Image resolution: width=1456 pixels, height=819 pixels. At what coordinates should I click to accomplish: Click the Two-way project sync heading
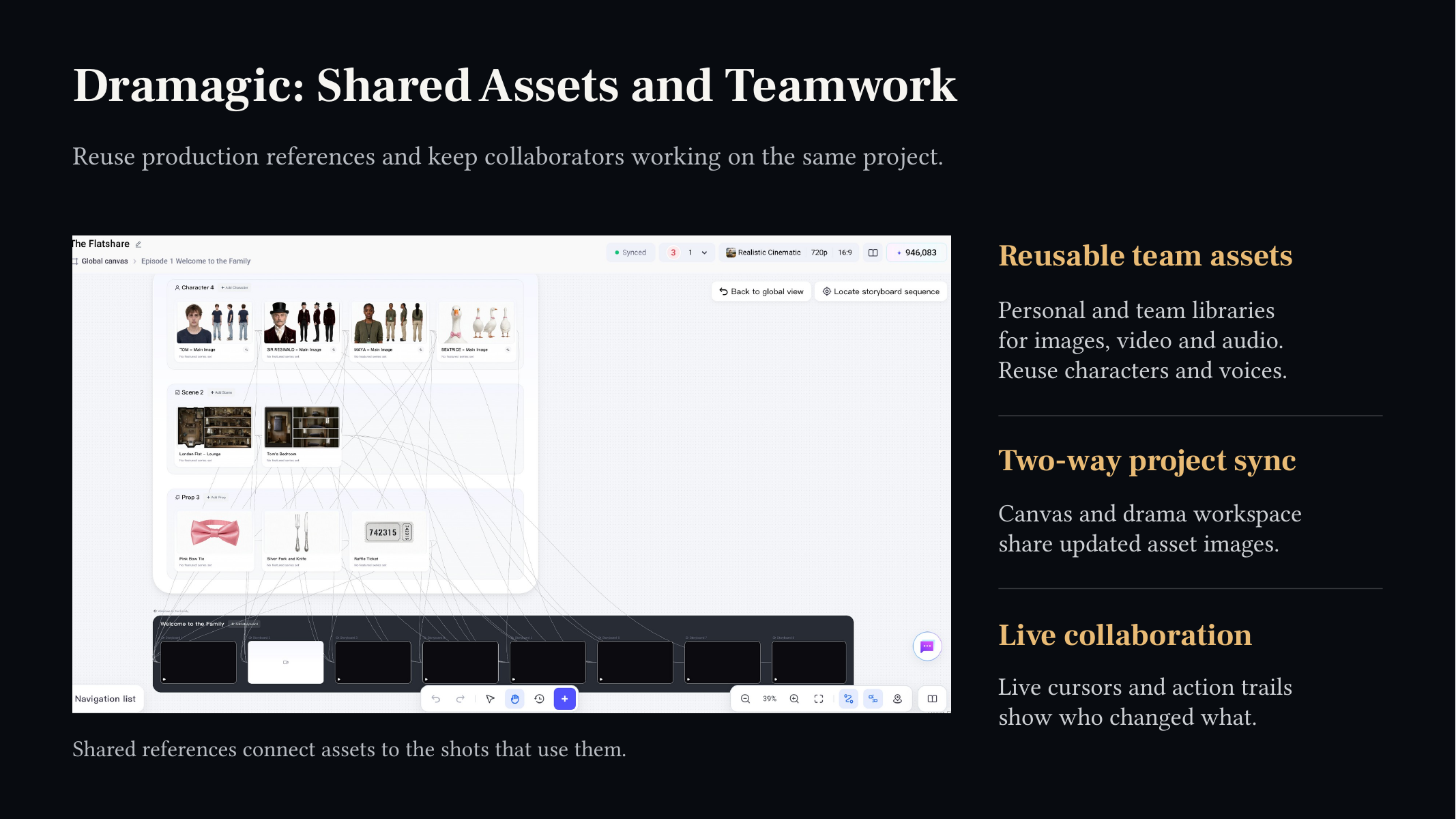(1147, 461)
